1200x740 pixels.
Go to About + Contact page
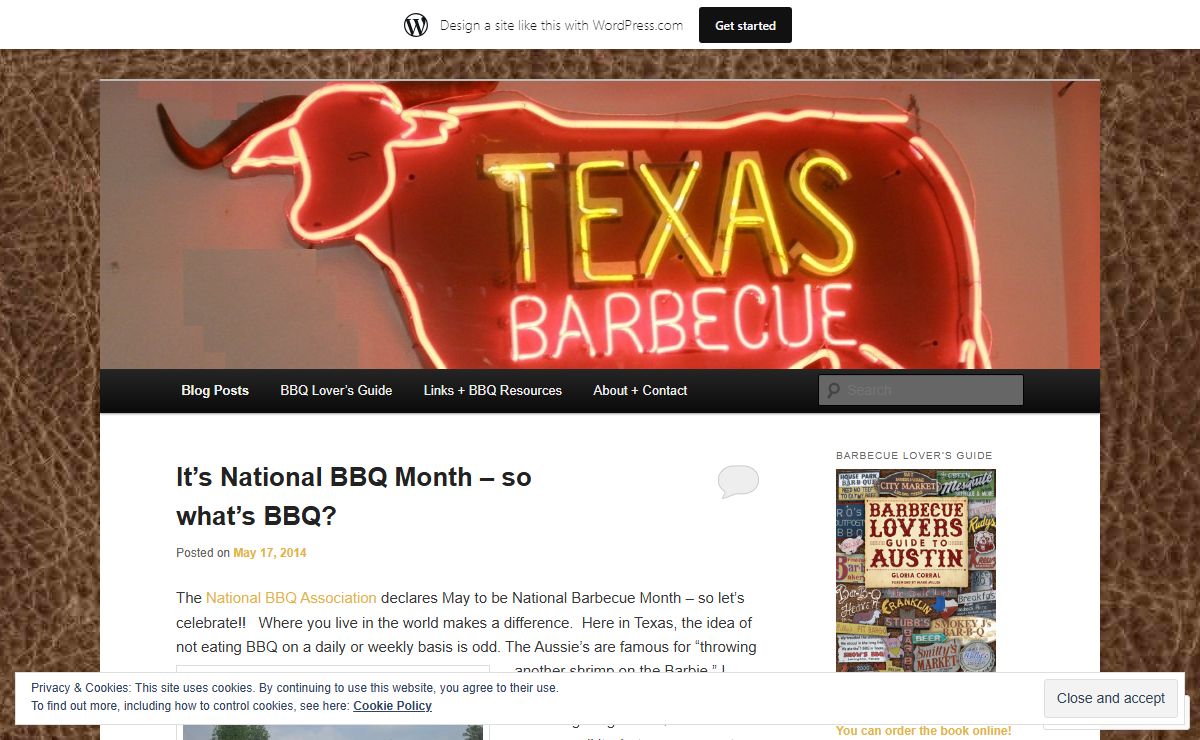click(640, 390)
